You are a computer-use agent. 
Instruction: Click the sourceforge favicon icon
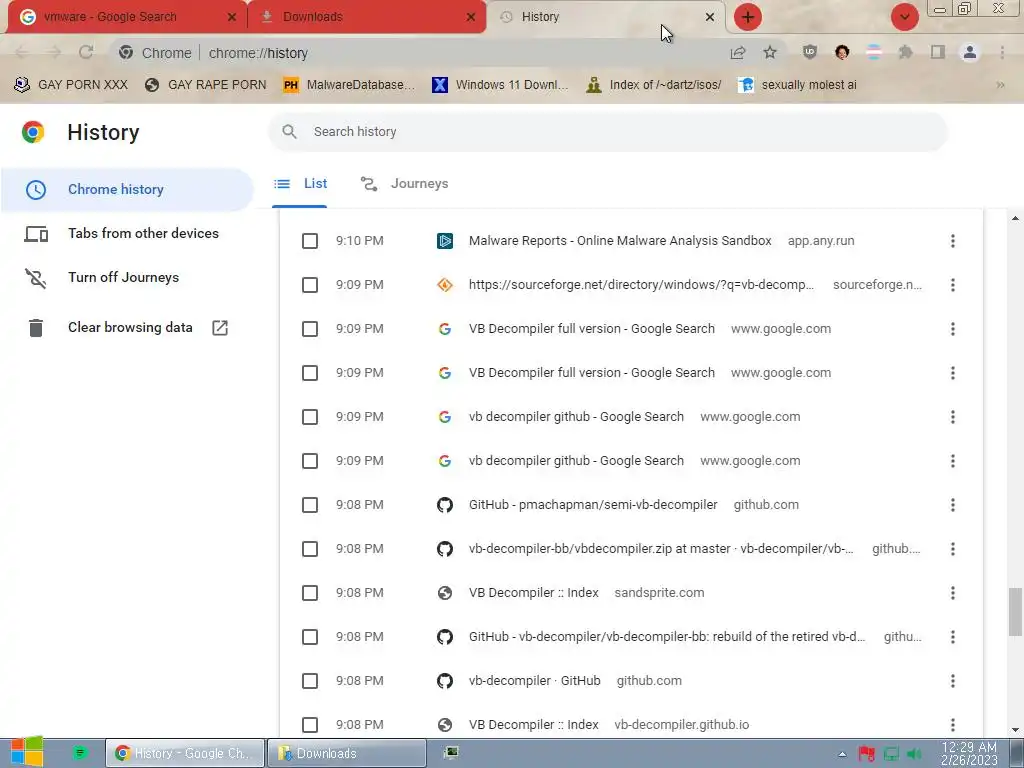[445, 285]
